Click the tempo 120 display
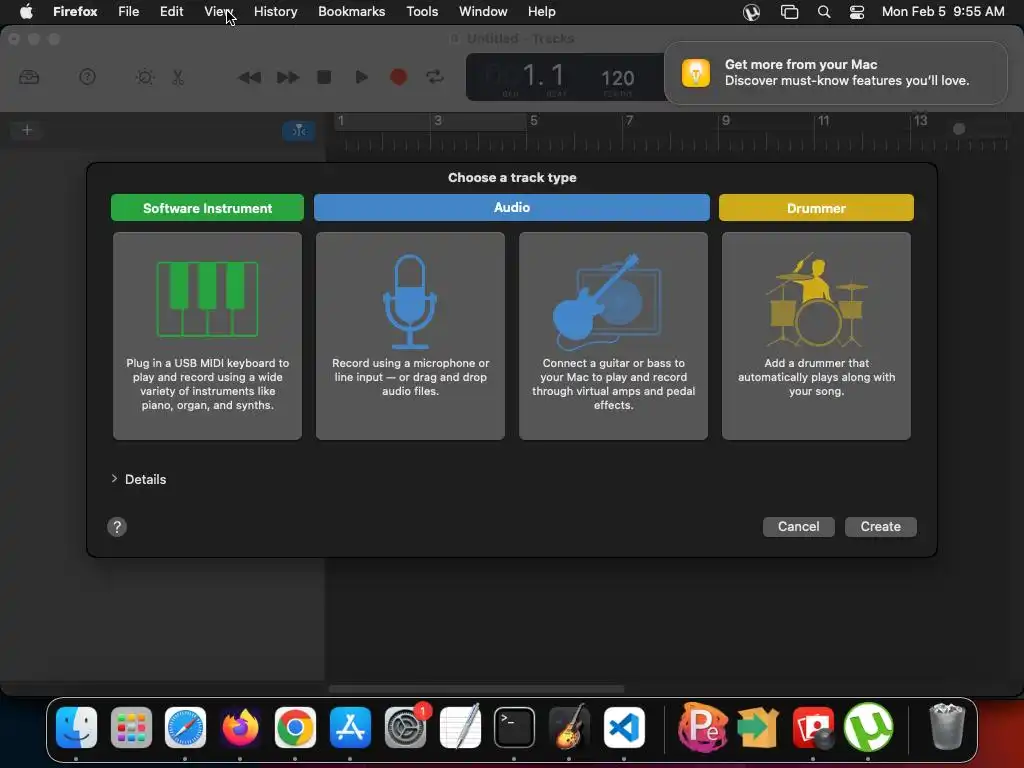Image resolution: width=1024 pixels, height=768 pixels. point(617,78)
